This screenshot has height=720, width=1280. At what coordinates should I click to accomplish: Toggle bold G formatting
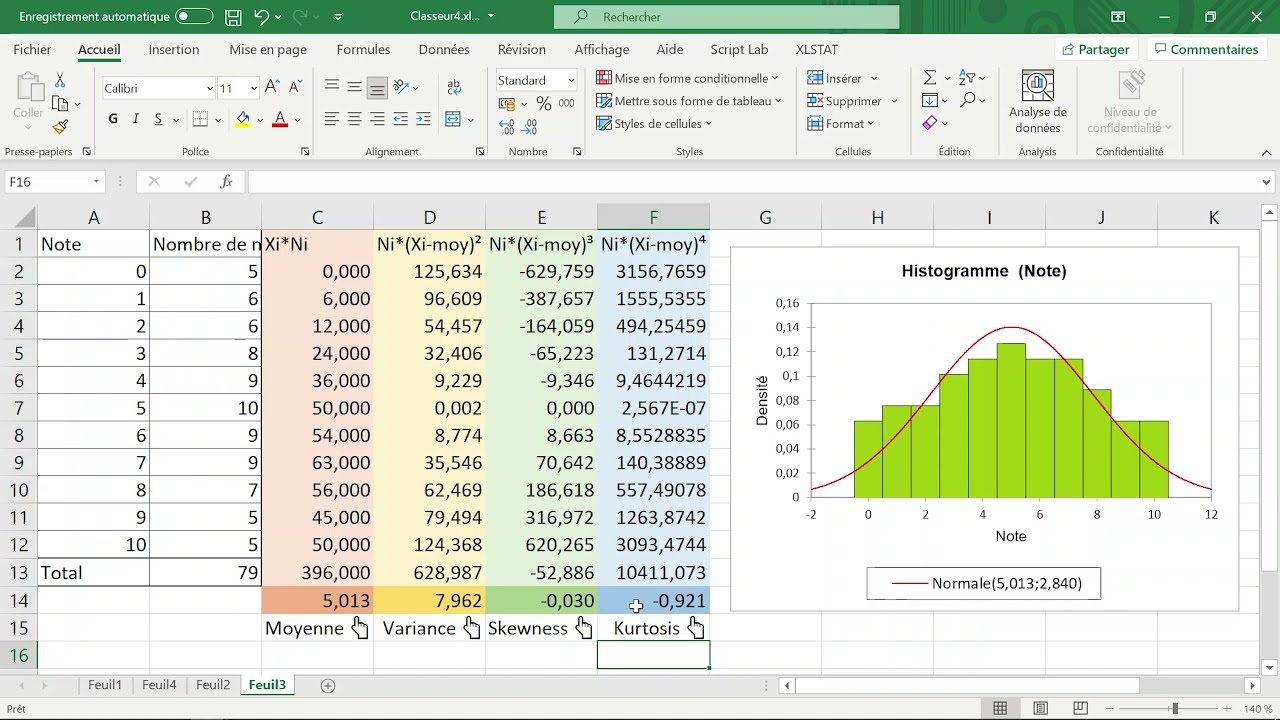pyautogui.click(x=113, y=119)
